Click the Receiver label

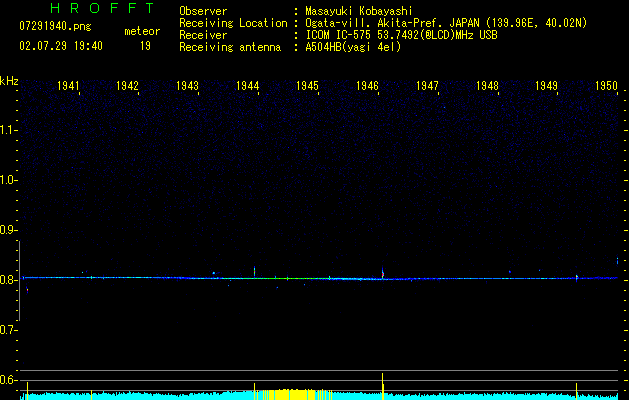[203, 35]
